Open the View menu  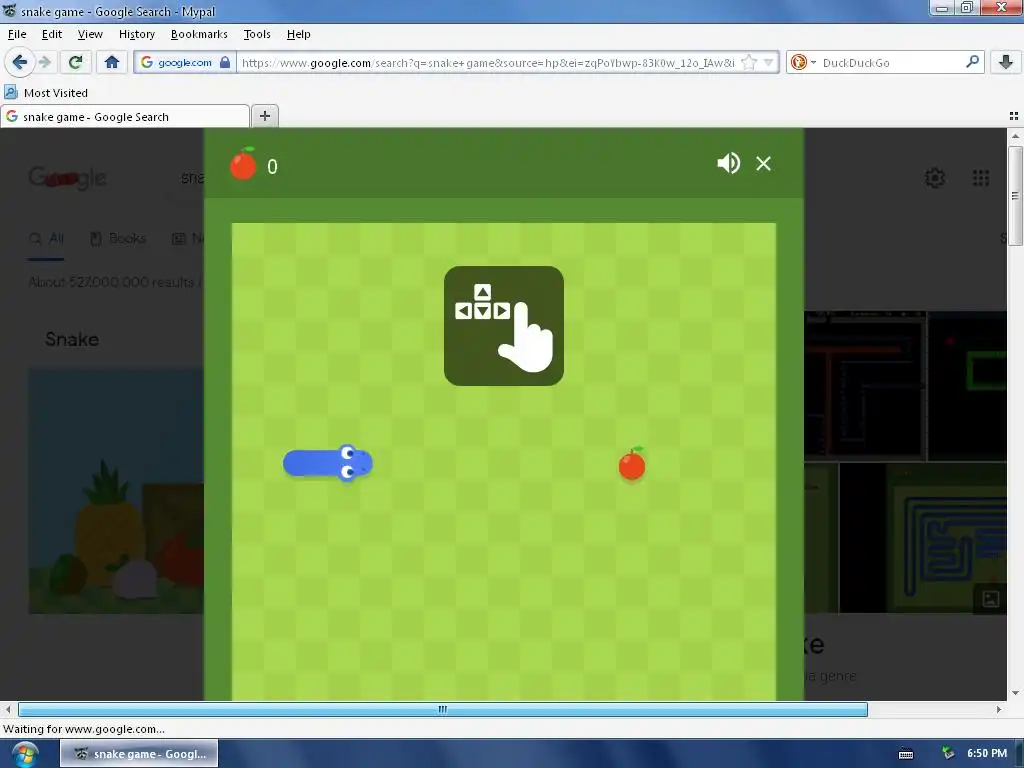pyautogui.click(x=90, y=34)
